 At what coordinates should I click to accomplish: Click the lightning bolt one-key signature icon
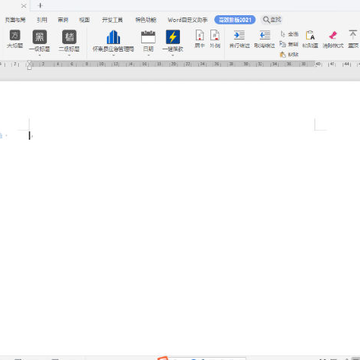(x=173, y=37)
